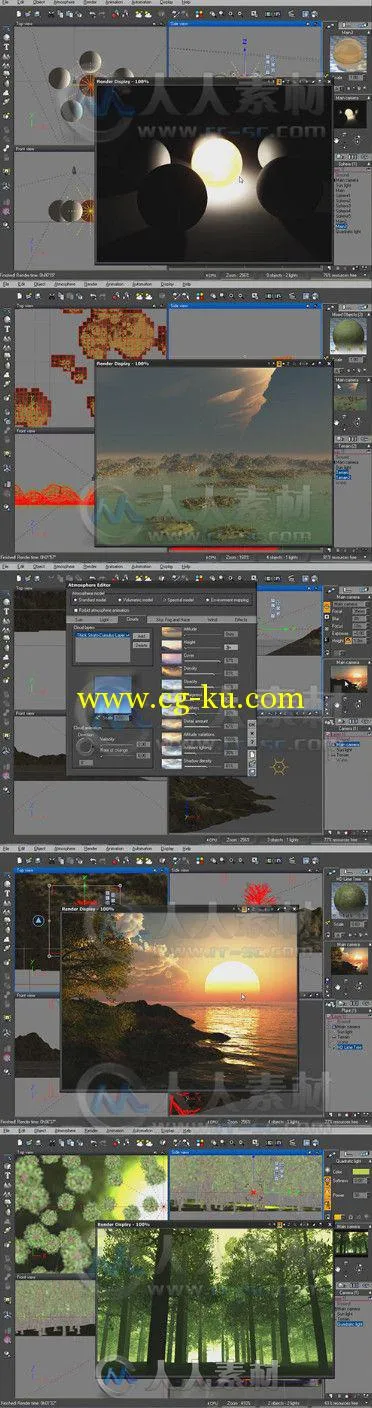This screenshot has height=1408, width=372.
Task: Open the Object menu in the islands render screenshot
Action: point(40,285)
